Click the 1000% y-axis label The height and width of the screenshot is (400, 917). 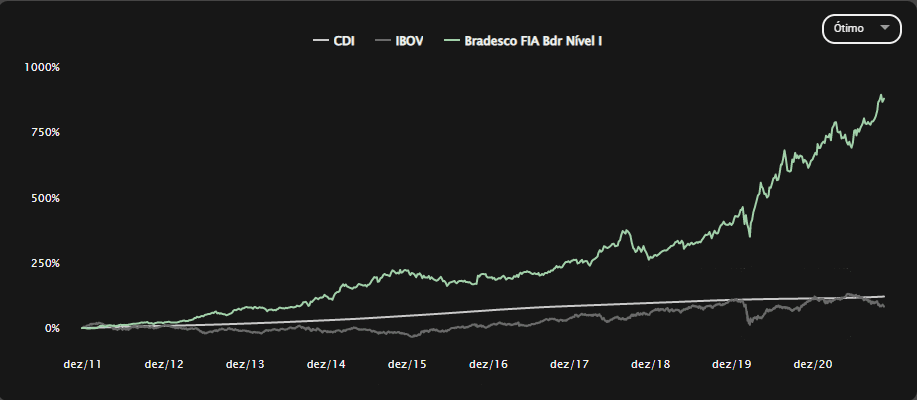pos(44,67)
